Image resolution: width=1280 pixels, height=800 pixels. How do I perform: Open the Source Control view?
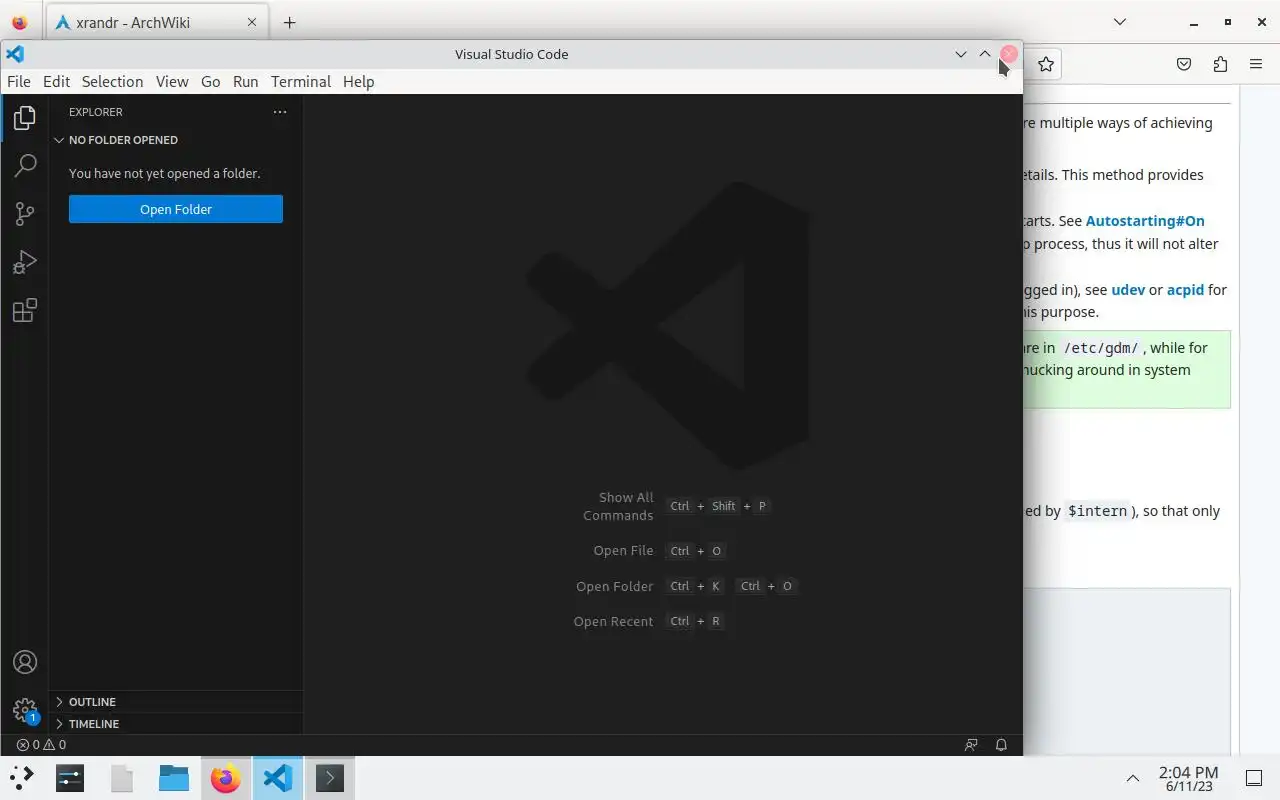(25, 214)
